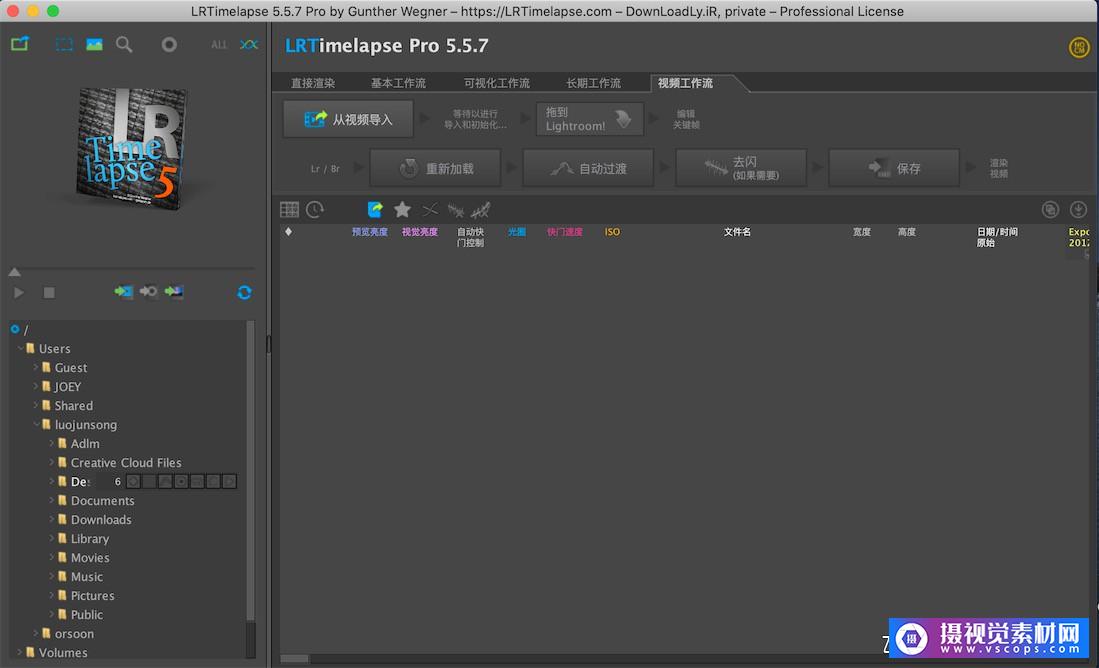
Task: Select the root / tree item
Action: click(x=26, y=329)
